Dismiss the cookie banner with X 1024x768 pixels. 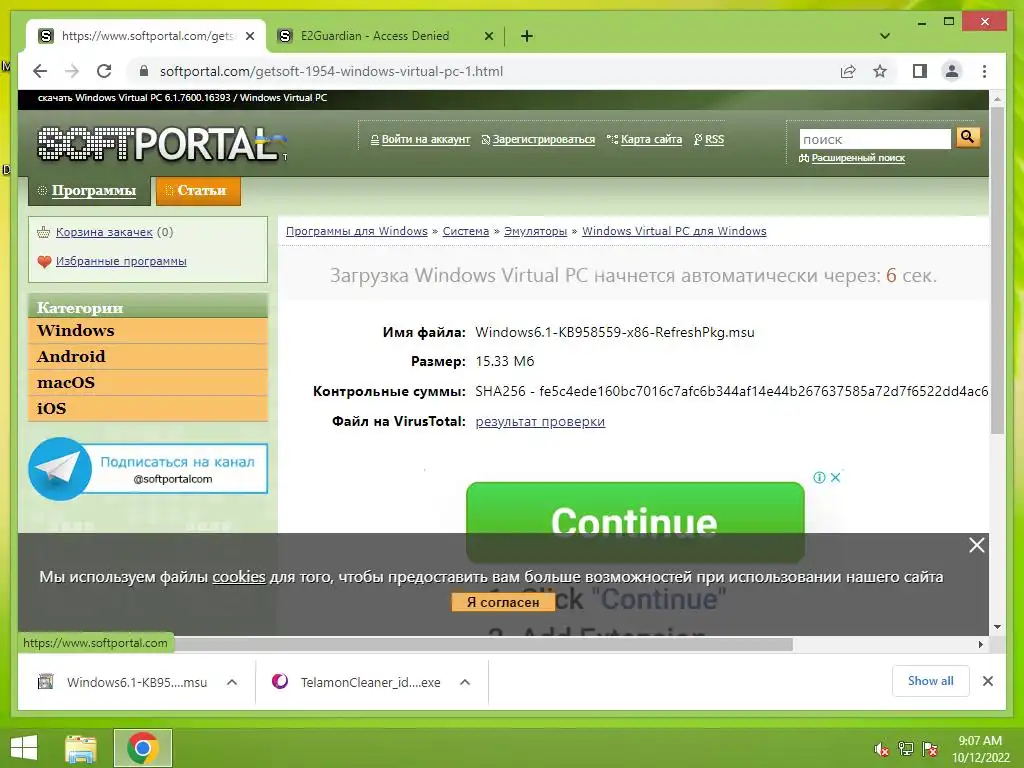[x=976, y=545]
